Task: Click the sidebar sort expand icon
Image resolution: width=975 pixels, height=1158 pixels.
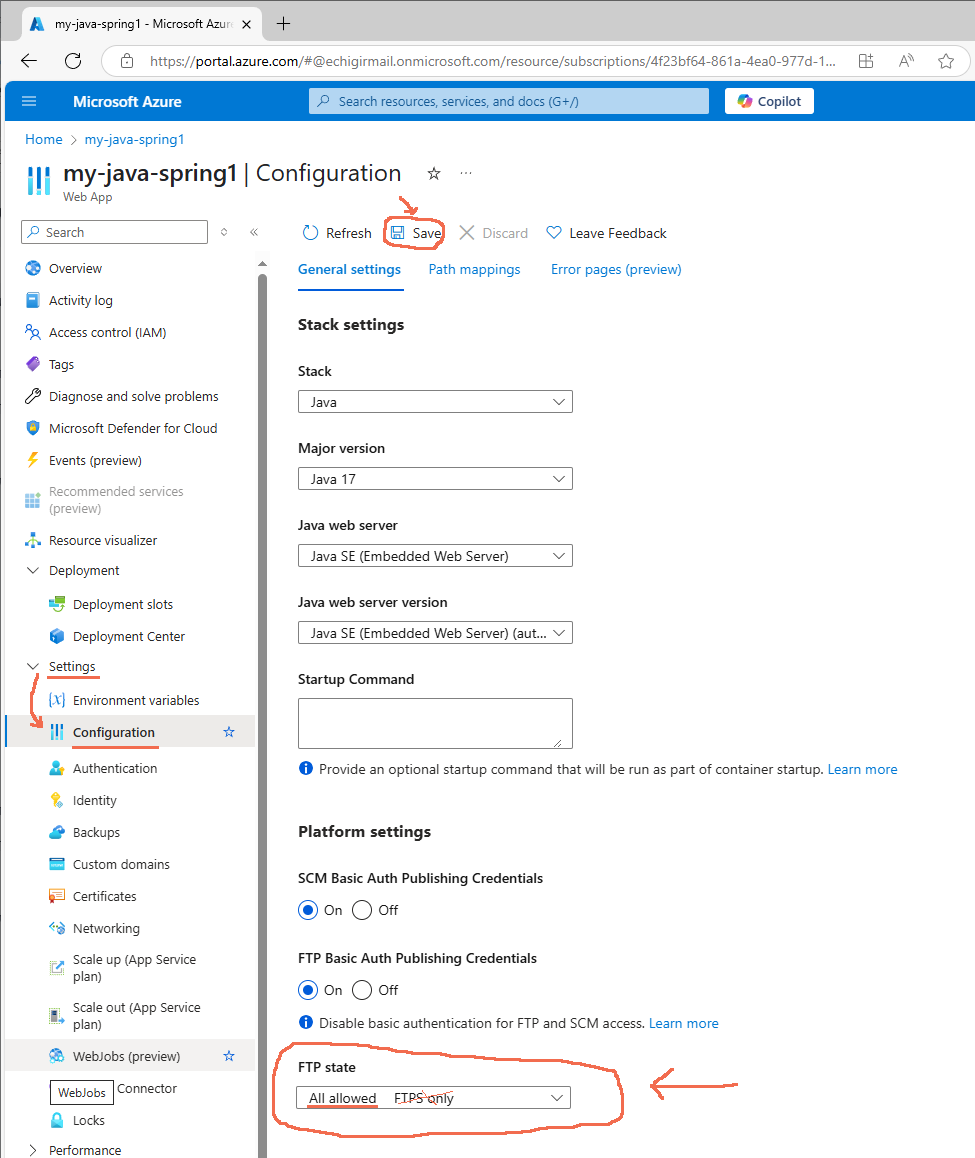Action: (224, 232)
